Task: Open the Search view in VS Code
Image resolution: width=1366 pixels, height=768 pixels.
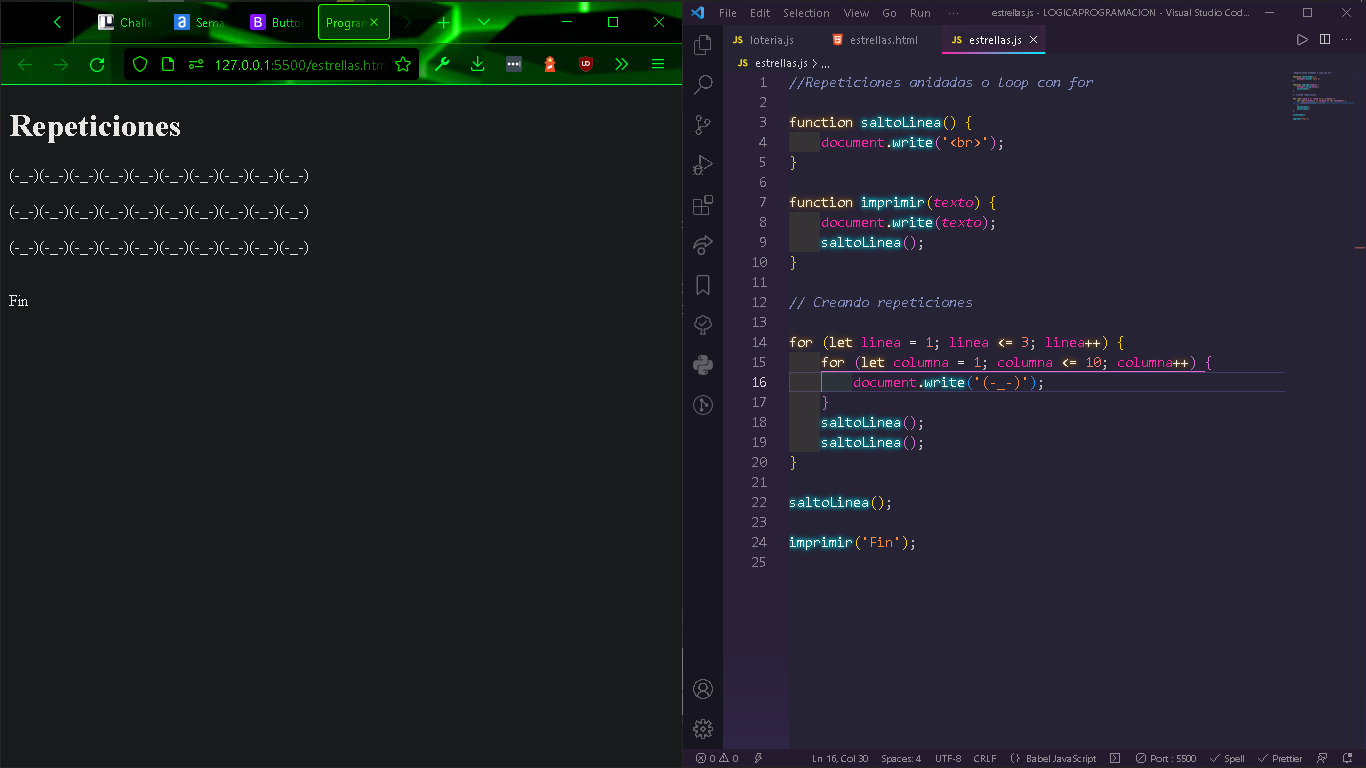Action: click(703, 85)
